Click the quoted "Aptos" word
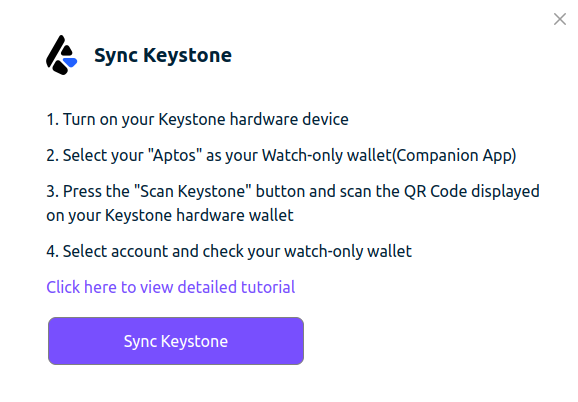The width and height of the screenshot is (578, 402). coord(175,155)
